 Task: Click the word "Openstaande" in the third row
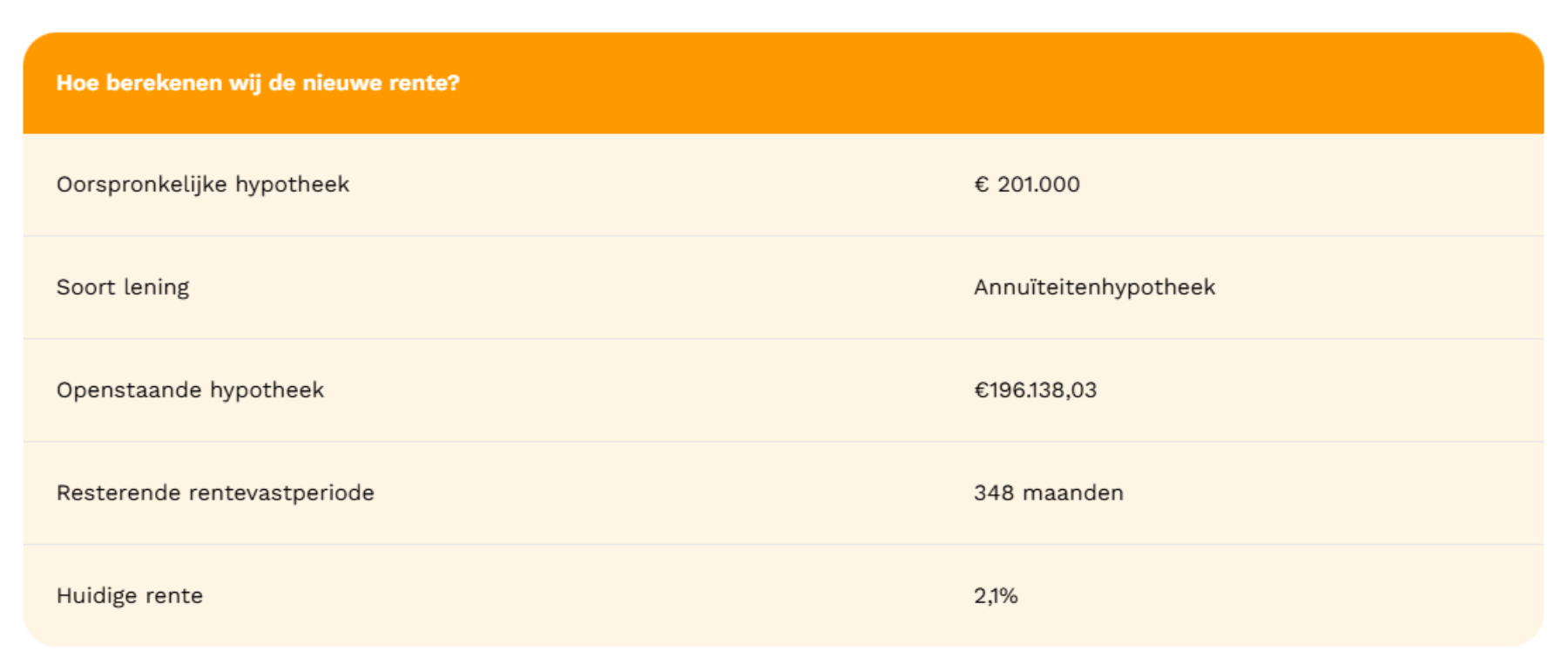[x=129, y=390]
